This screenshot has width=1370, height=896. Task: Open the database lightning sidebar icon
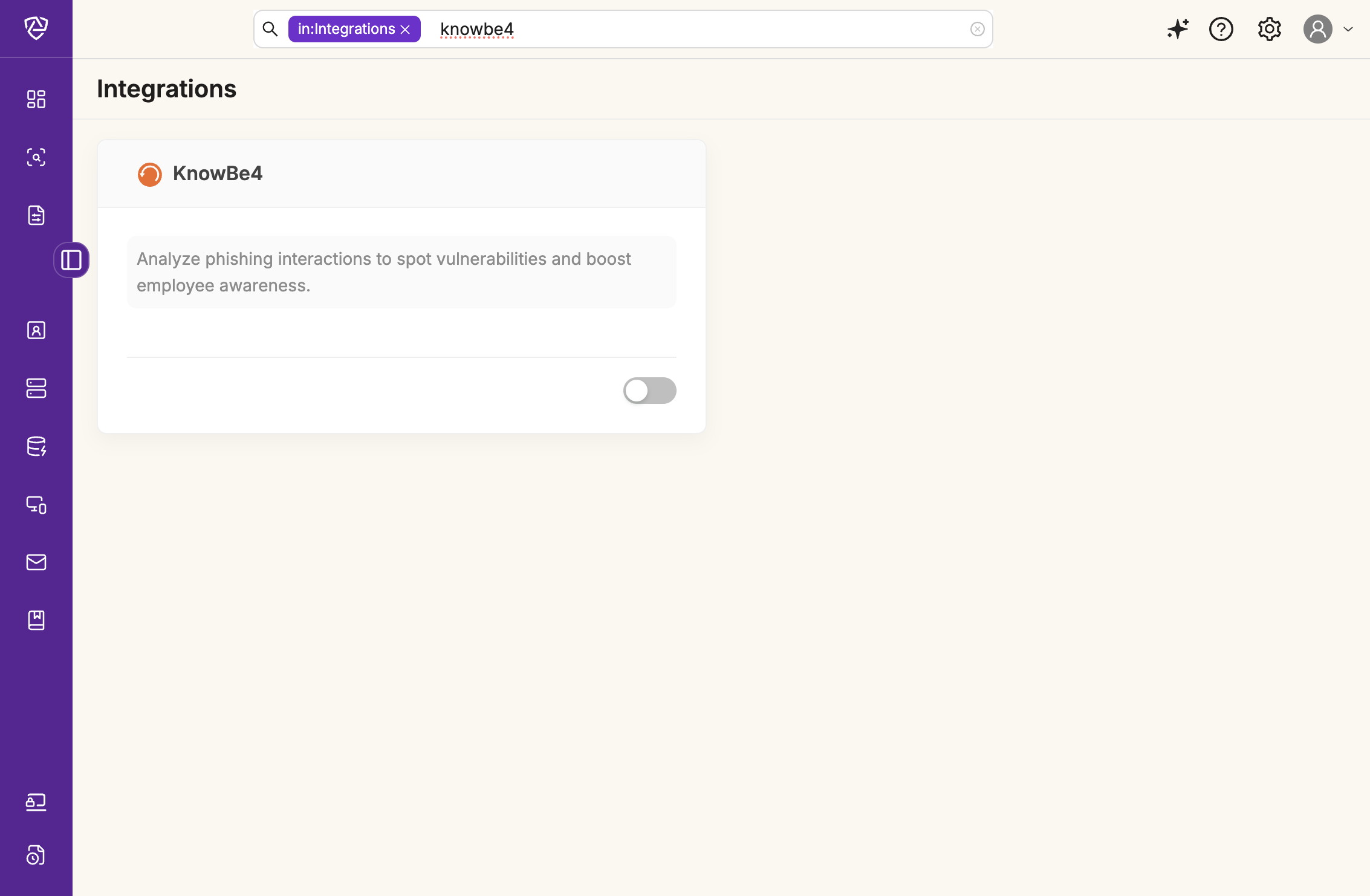click(36, 446)
